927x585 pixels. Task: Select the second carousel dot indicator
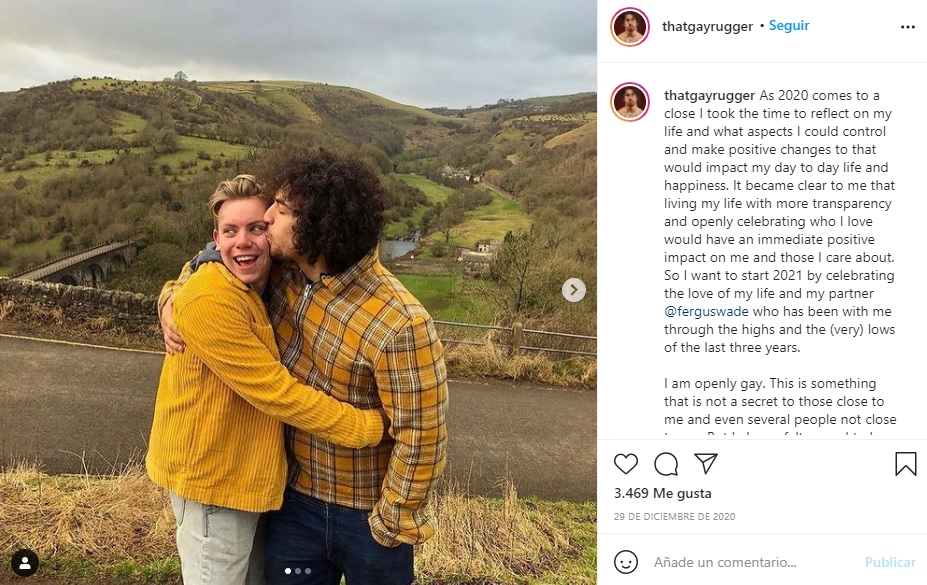[298, 571]
